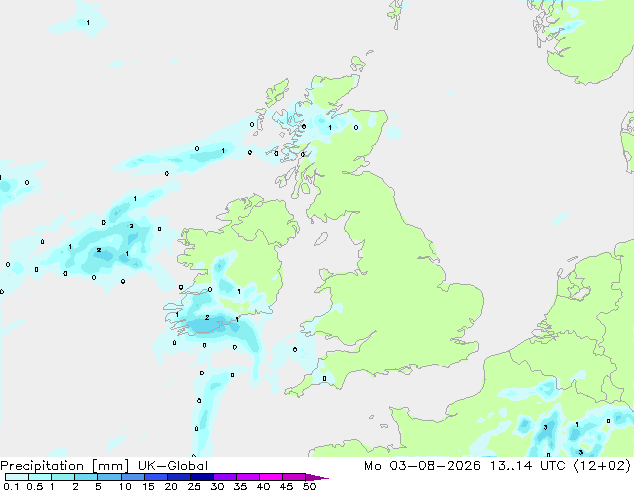Click the 0.1–0.5 mm legend color swatch
This screenshot has height=490, width=634.
pos(17,477)
